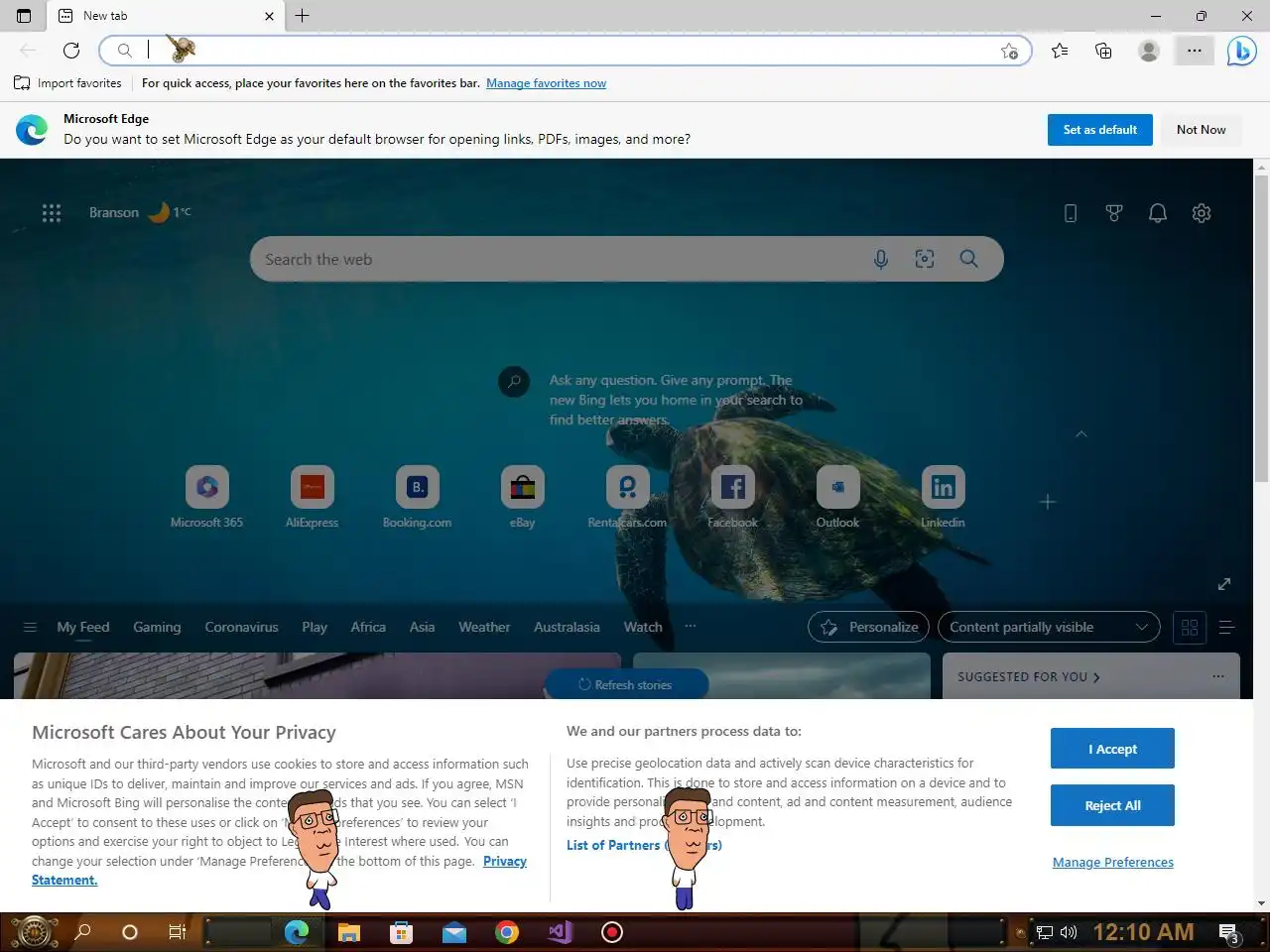Screen dimensions: 1270x952
Task: Open the Favorites list icon
Action: 1060,51
